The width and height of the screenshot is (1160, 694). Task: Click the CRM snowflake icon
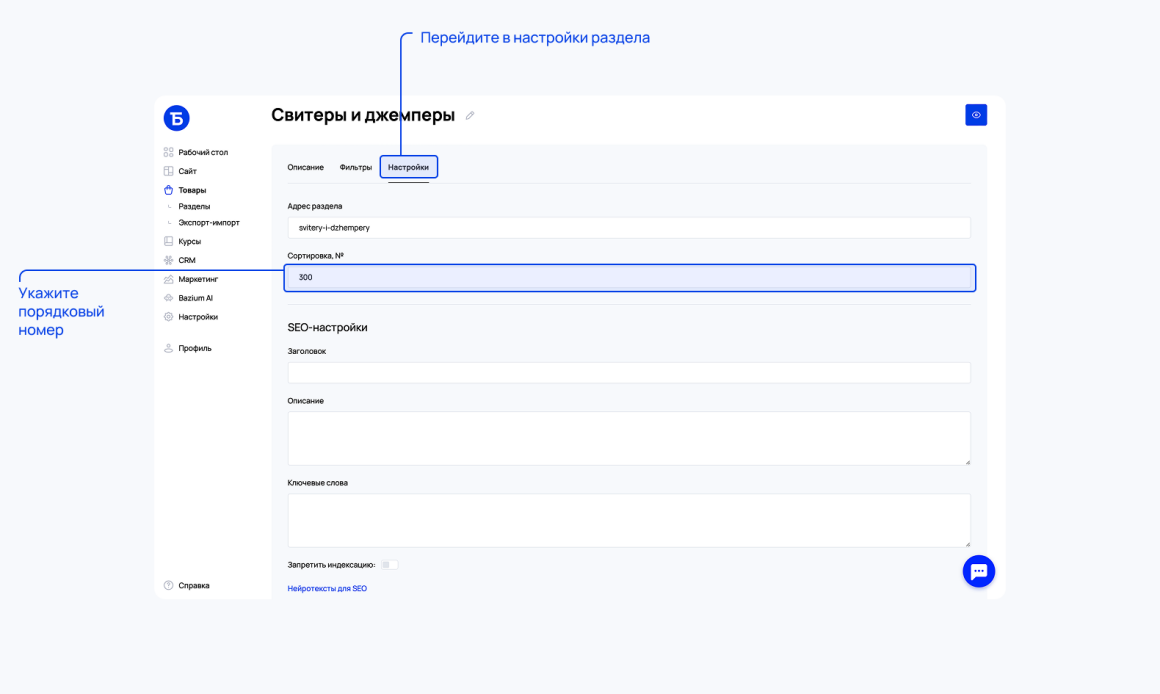tap(168, 260)
